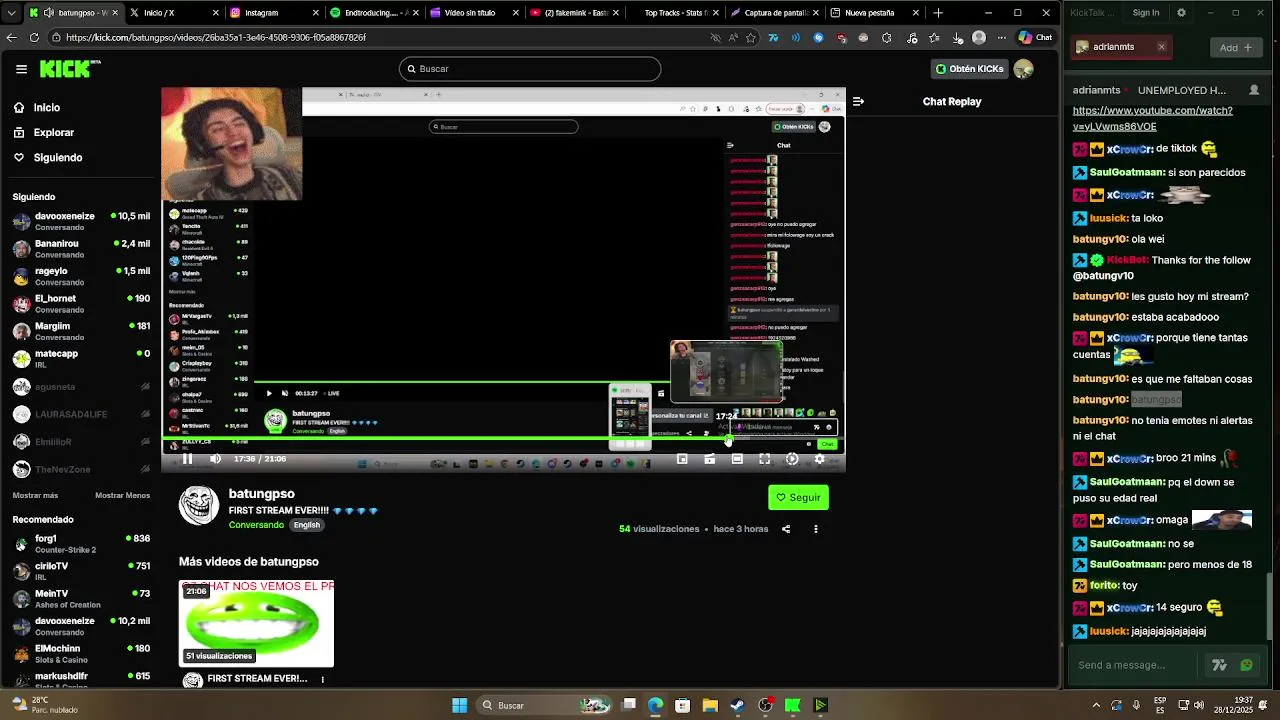
Task: Open browser extensions puzzle icon
Action: [x=887, y=38]
